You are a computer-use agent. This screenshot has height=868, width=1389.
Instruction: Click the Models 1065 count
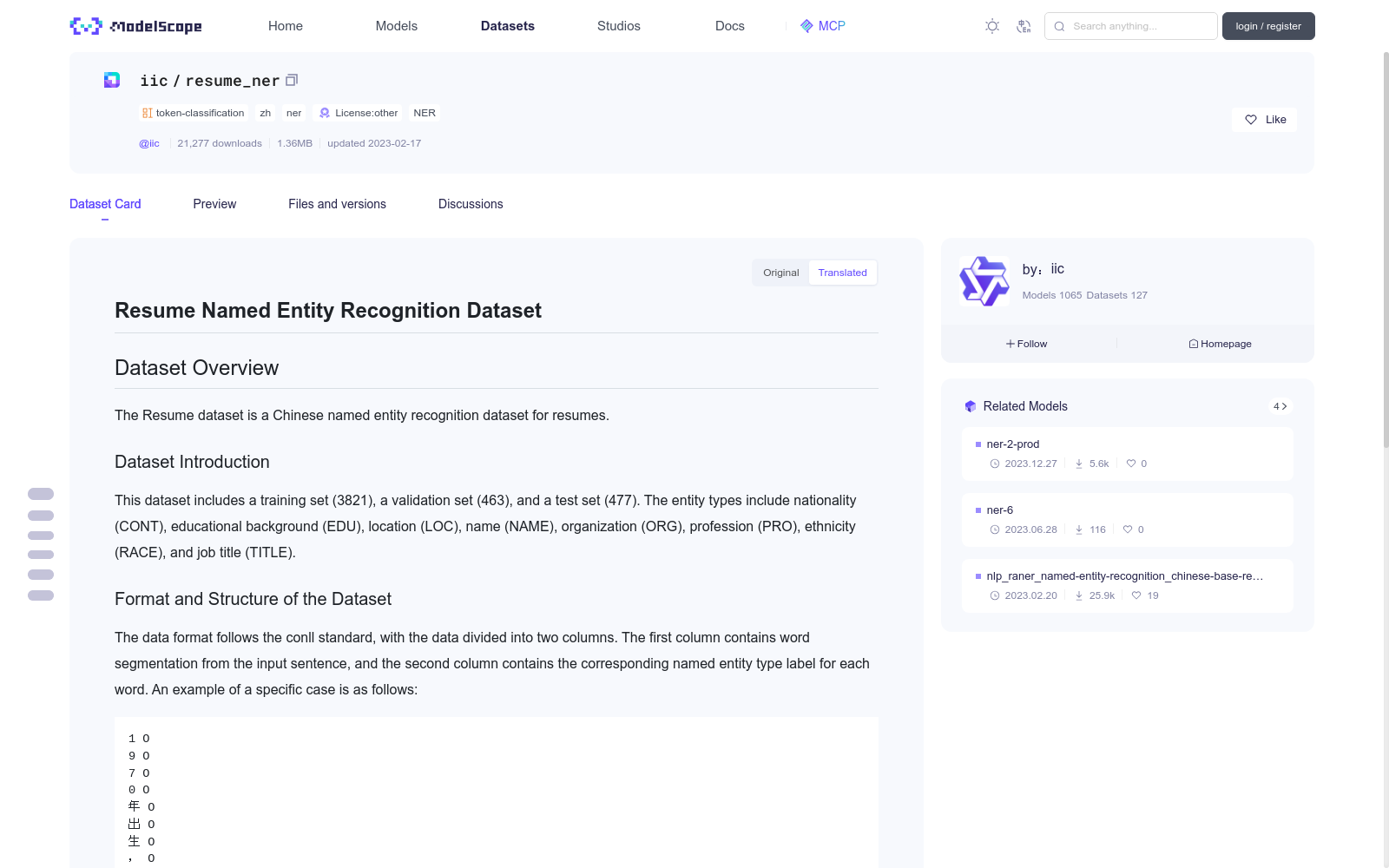1052,295
